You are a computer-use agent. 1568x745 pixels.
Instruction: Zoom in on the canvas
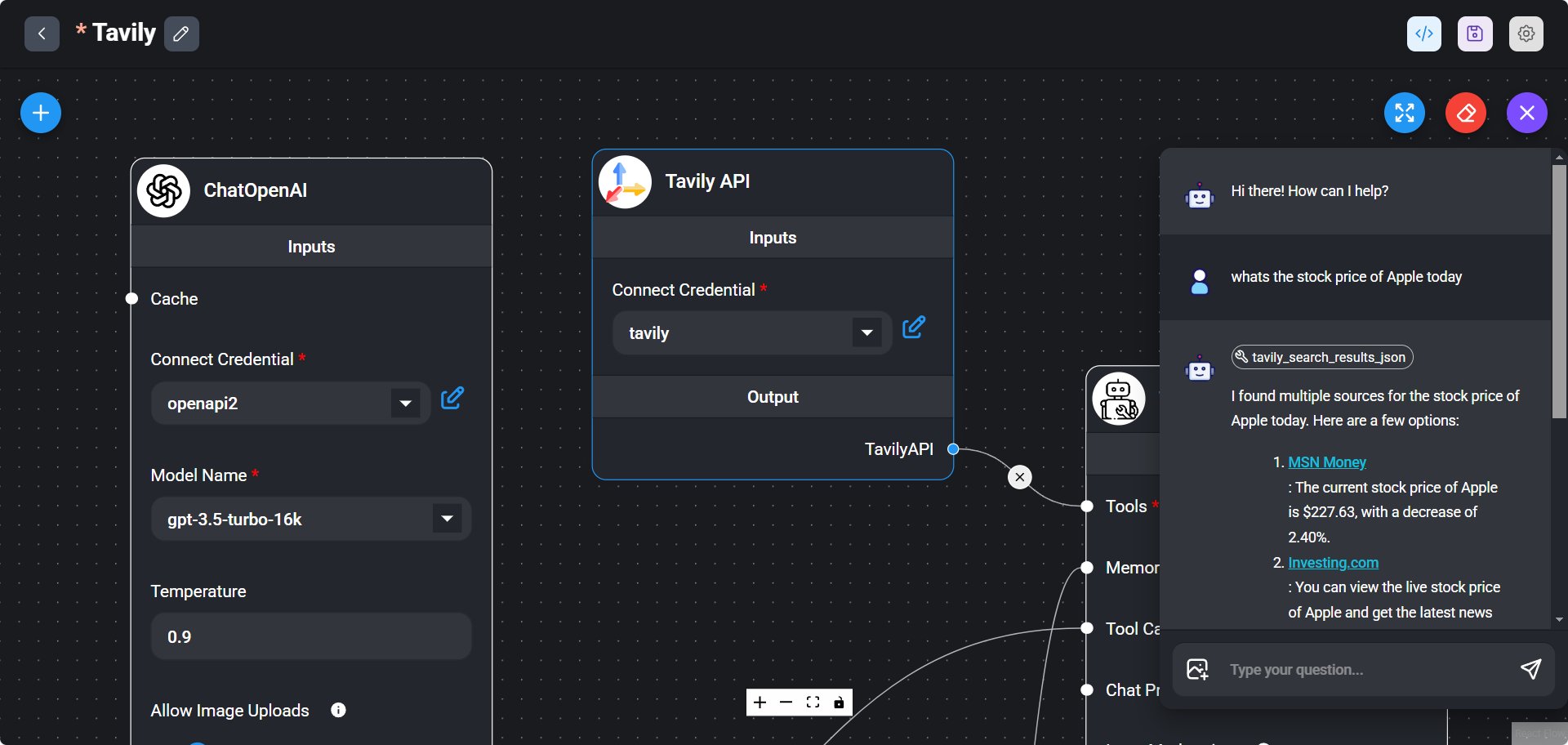(759, 703)
